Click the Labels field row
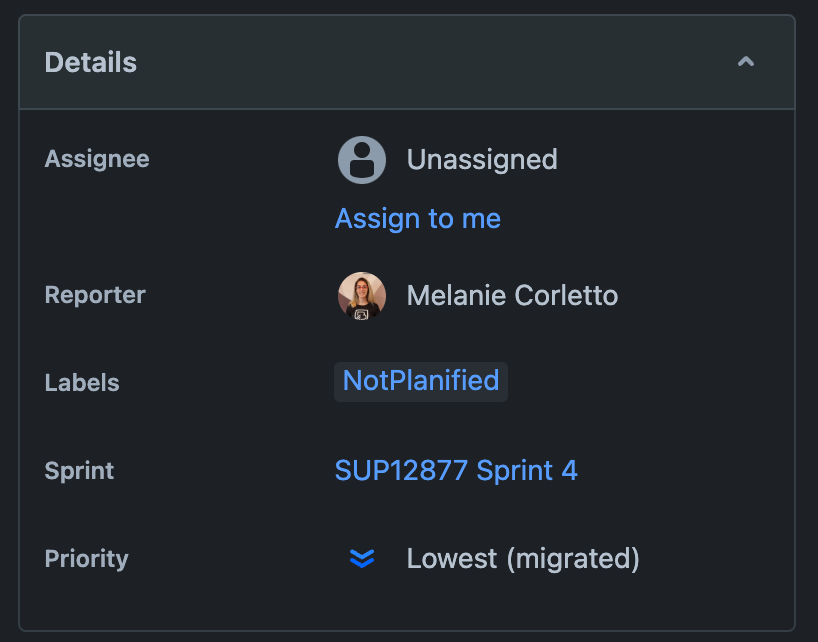Viewport: 818px width, 642px height. pos(82,382)
